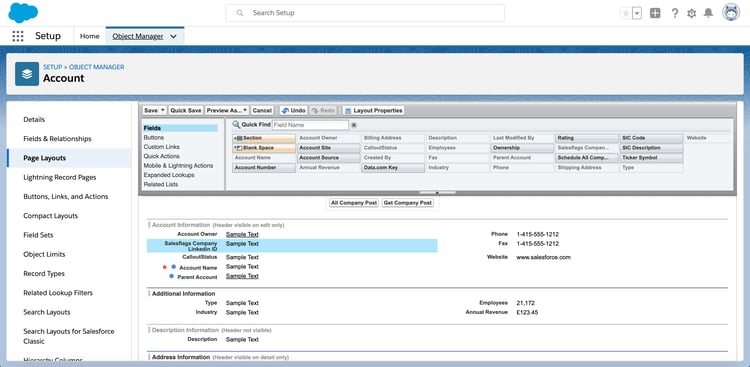Click the Section palette item
This screenshot has height=367, width=750.
pyautogui.click(x=264, y=138)
